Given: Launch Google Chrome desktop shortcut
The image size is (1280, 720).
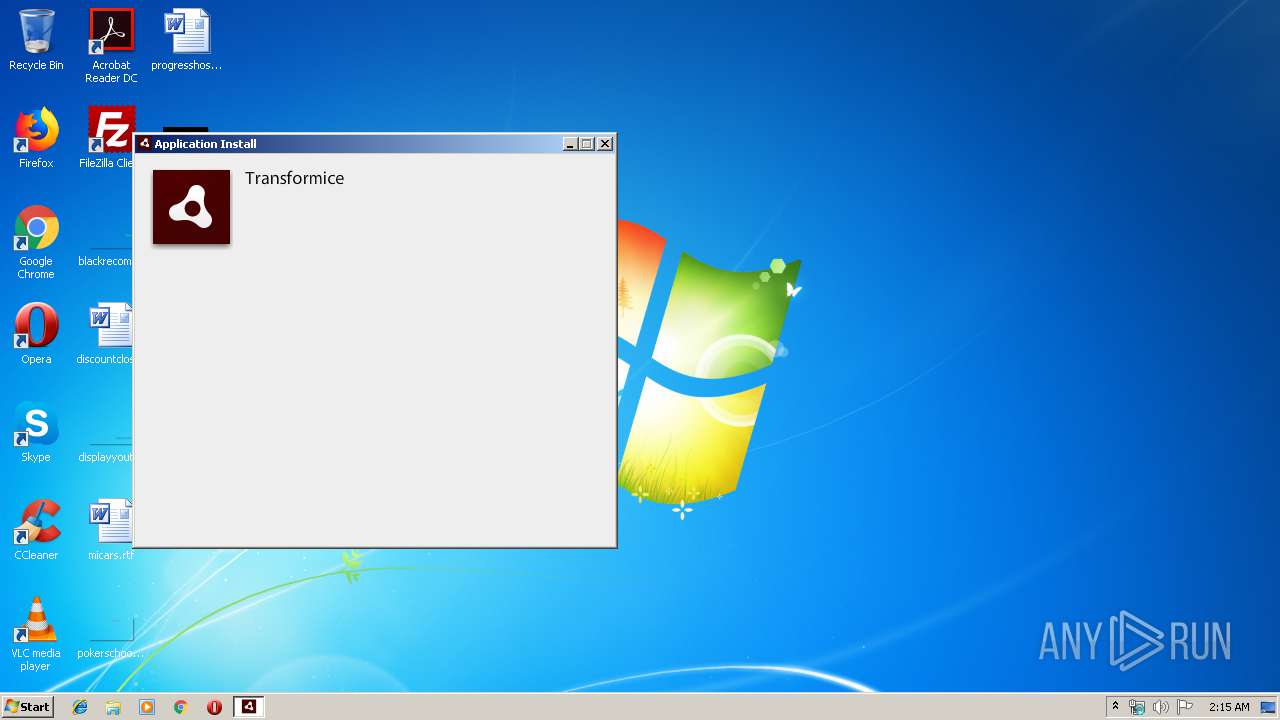Looking at the screenshot, I should click(36, 243).
